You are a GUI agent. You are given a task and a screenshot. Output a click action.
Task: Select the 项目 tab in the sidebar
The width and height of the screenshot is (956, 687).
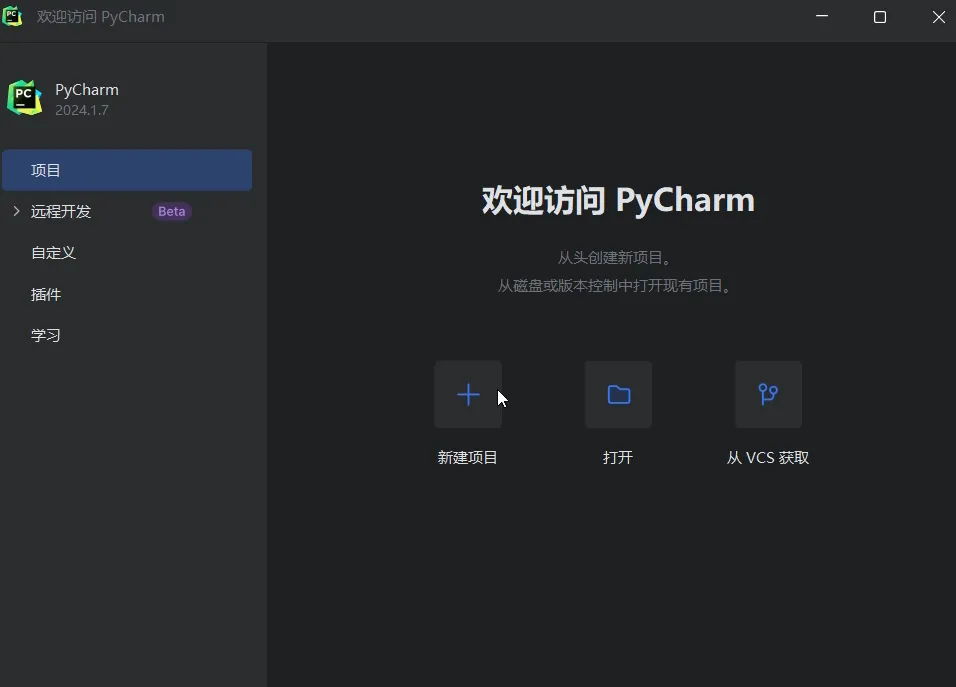coord(127,170)
